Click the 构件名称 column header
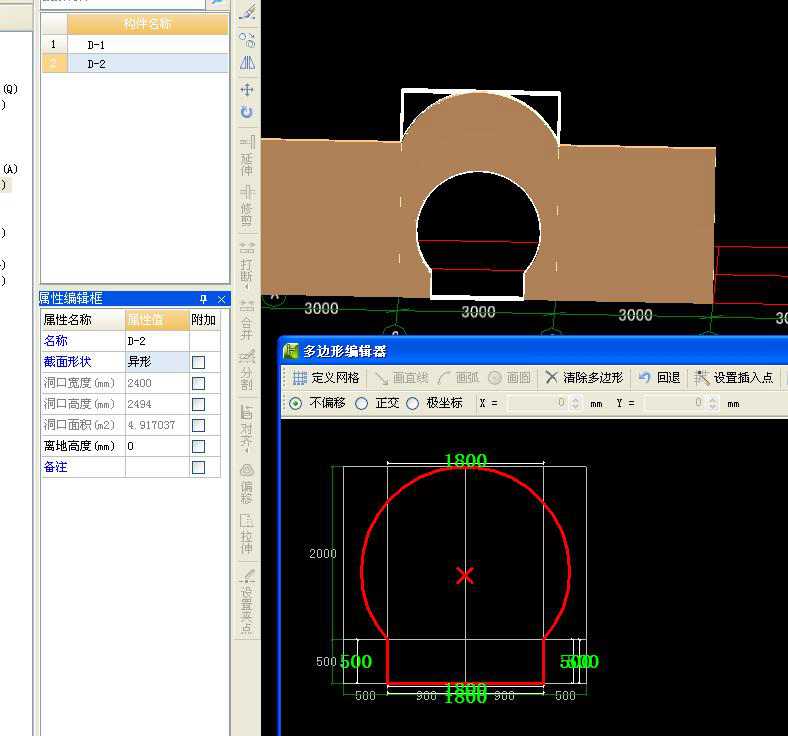The image size is (788, 736). [x=148, y=24]
